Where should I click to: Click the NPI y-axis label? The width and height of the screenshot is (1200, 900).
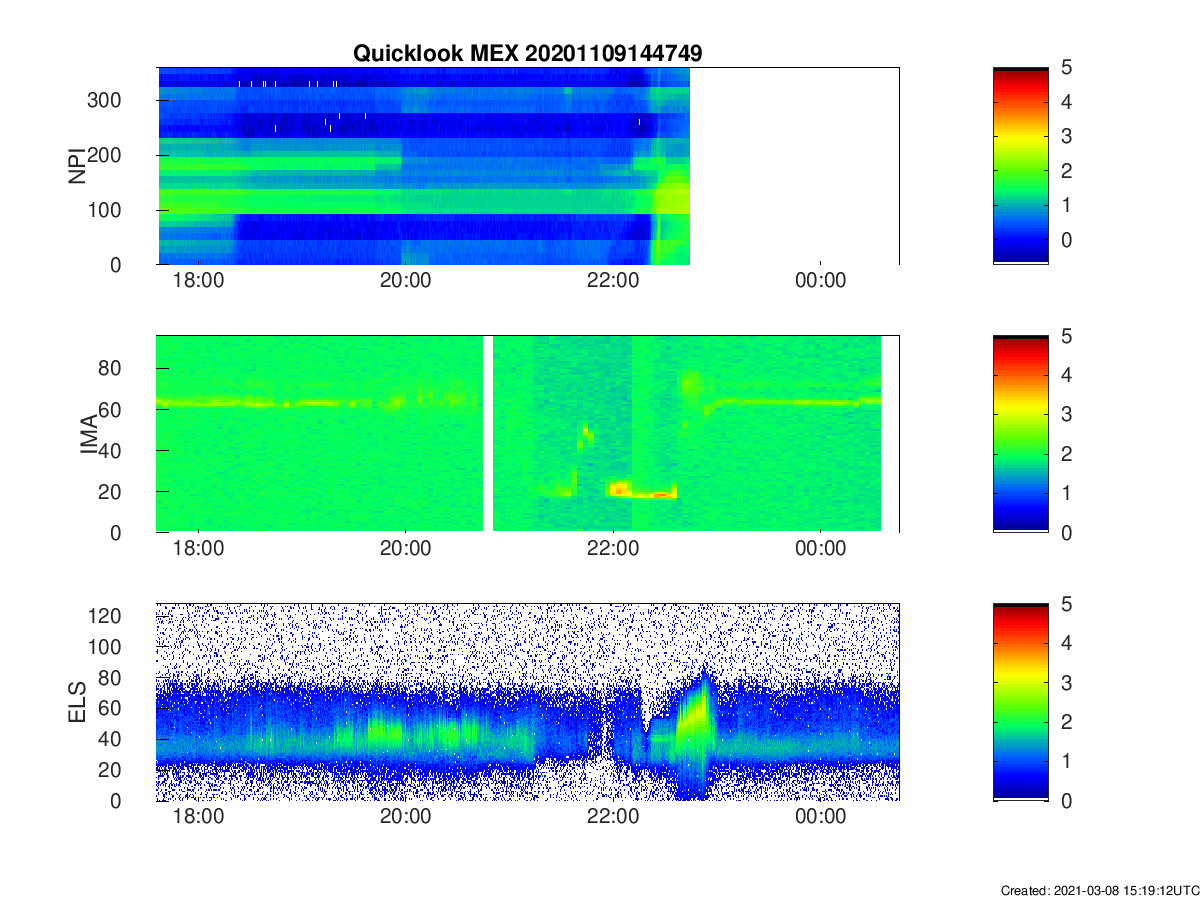pos(76,166)
